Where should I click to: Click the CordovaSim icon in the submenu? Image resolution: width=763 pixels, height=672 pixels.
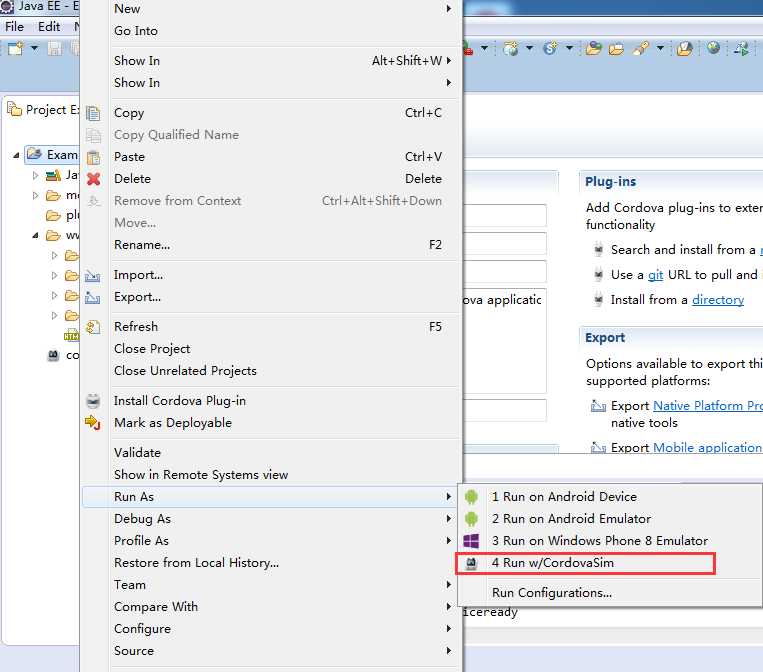(471, 563)
